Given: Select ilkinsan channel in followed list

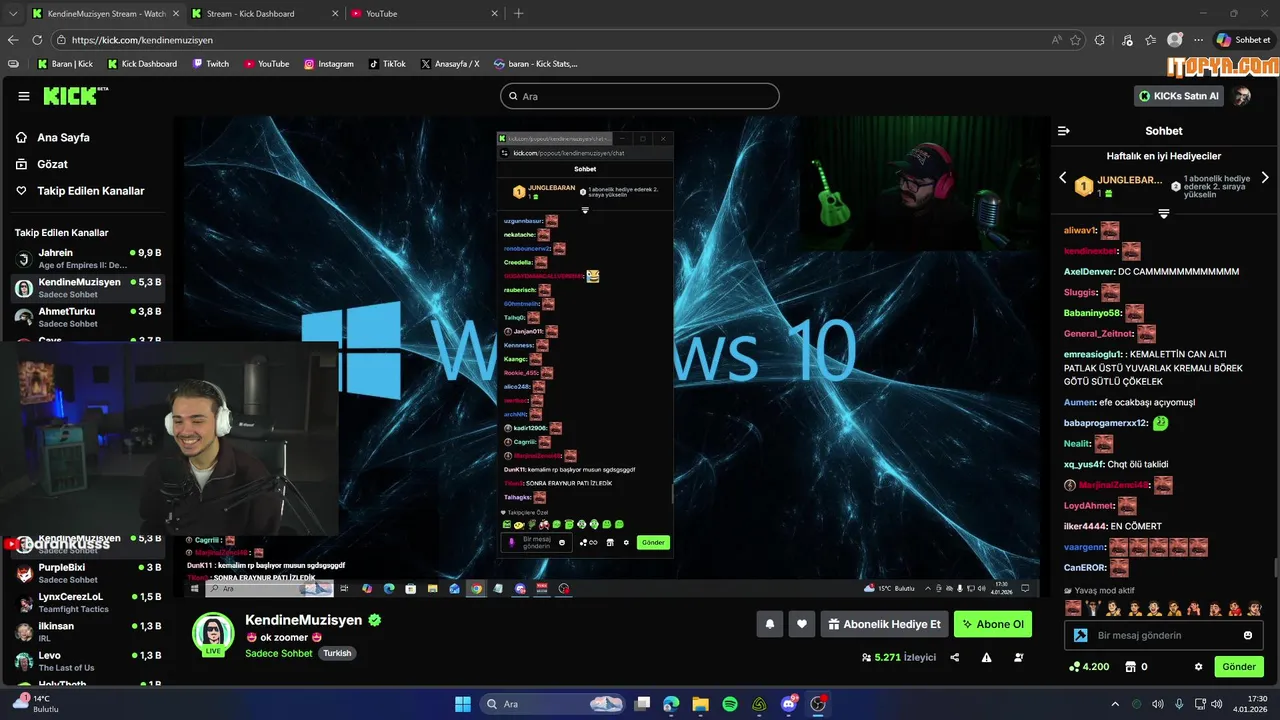Looking at the screenshot, I should [x=87, y=632].
